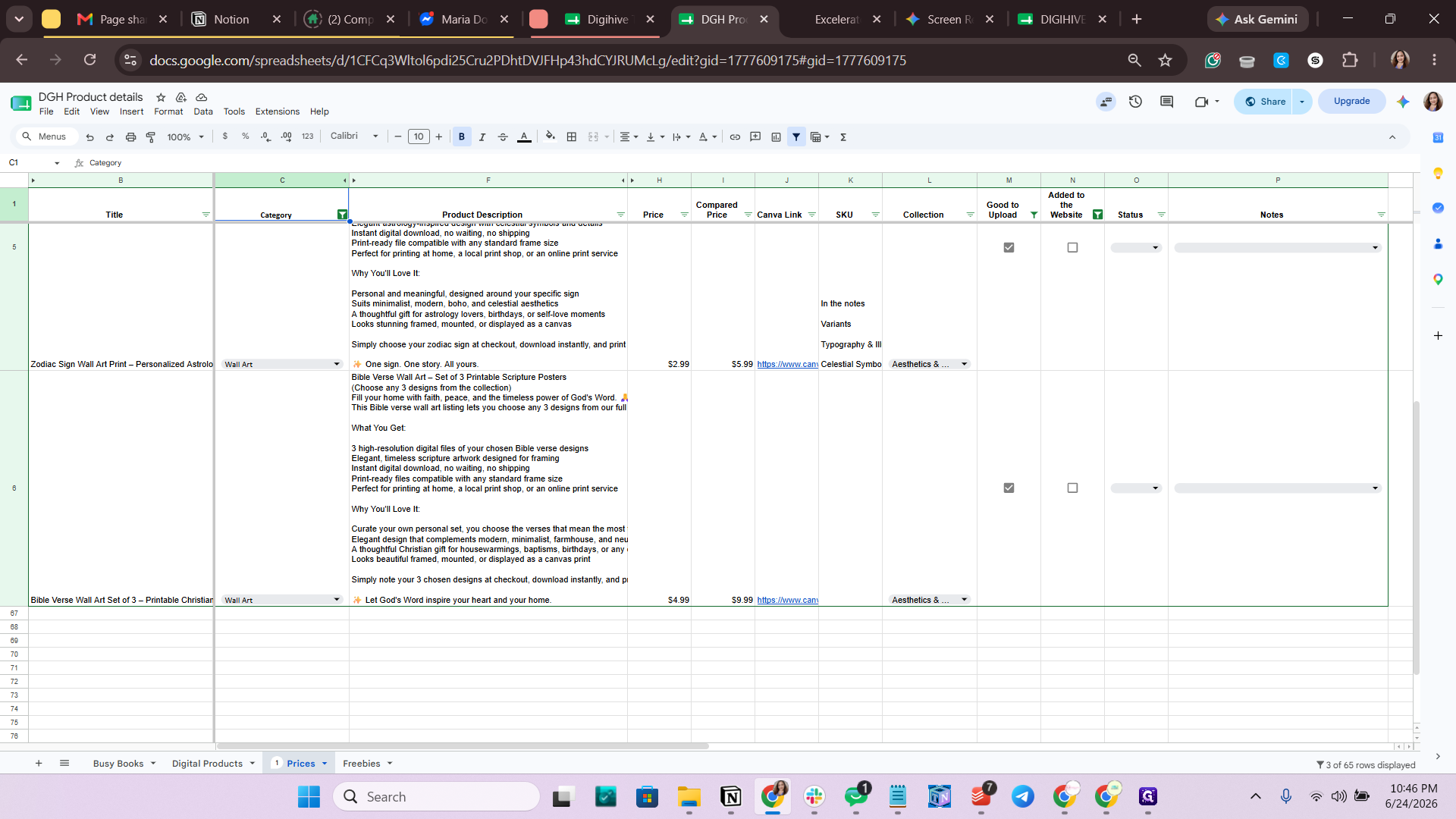
Task: Uncheck Good to Upload for Zodiac row
Action: (1009, 247)
